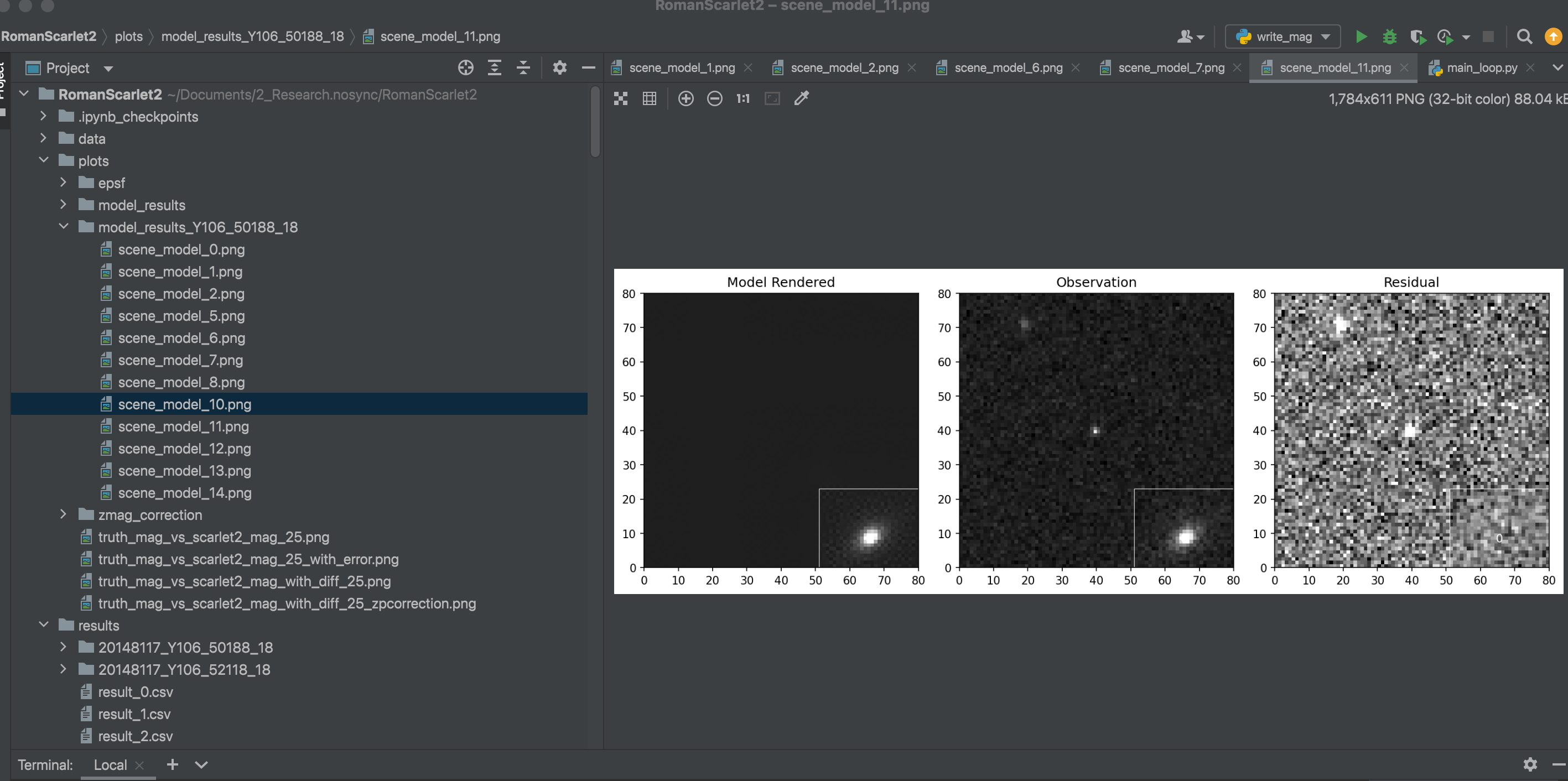Click the Residual plot image
Viewport: 1568px width, 781px height.
1411,430
